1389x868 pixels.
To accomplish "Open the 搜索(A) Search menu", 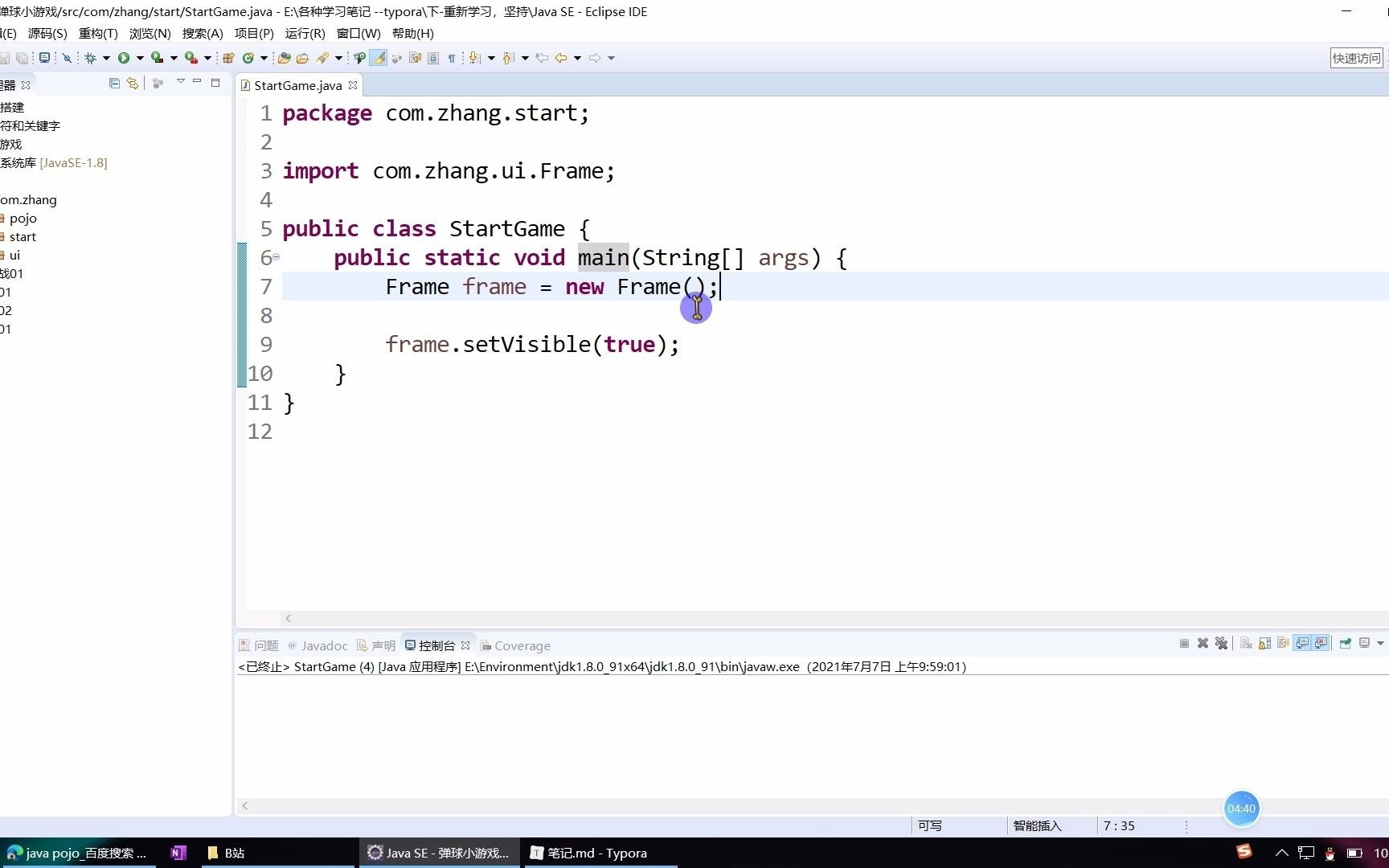I will click(203, 33).
